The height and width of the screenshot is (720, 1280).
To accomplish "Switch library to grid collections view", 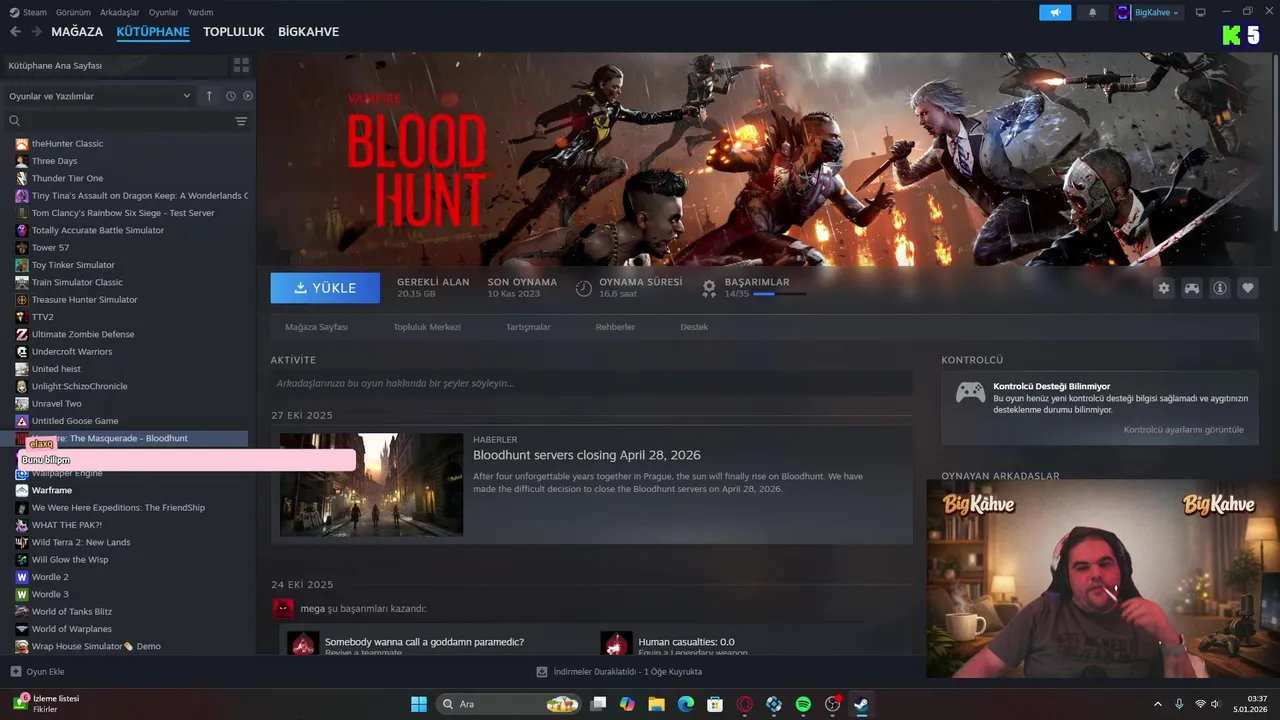I will click(x=241, y=65).
